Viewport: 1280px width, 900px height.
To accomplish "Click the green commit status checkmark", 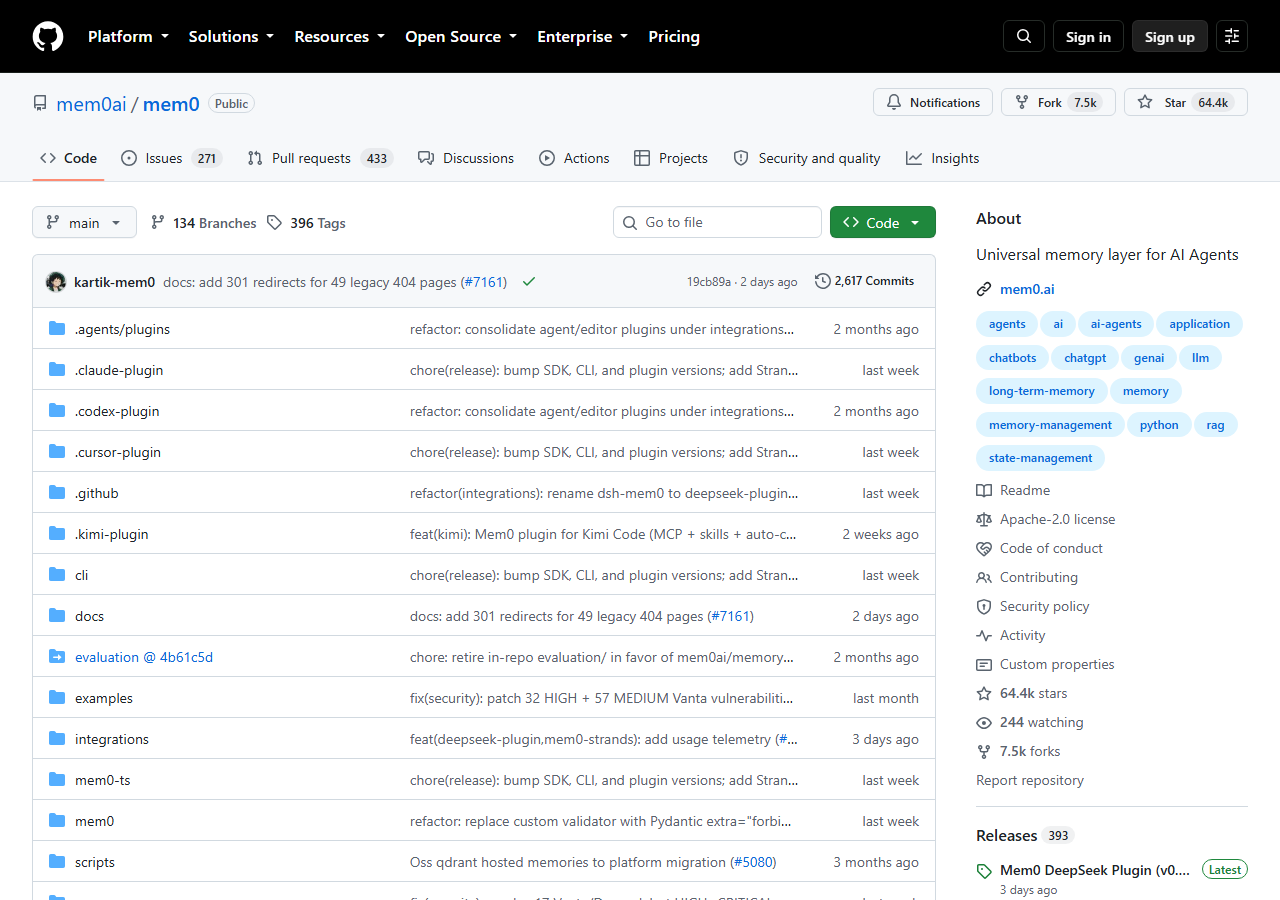I will click(x=529, y=282).
